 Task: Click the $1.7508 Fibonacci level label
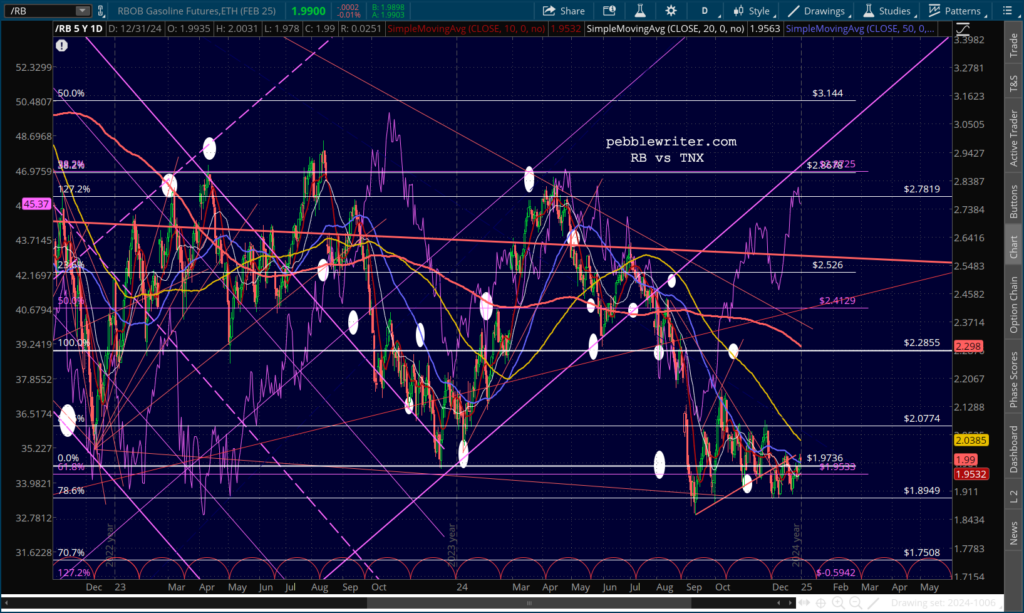(921, 552)
